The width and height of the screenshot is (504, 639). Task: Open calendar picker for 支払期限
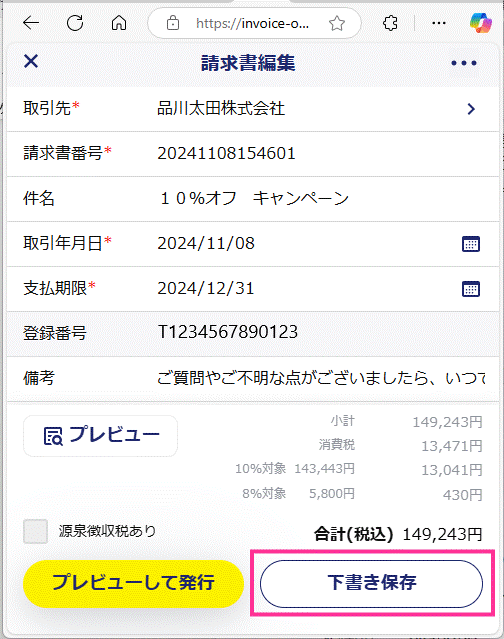471,289
